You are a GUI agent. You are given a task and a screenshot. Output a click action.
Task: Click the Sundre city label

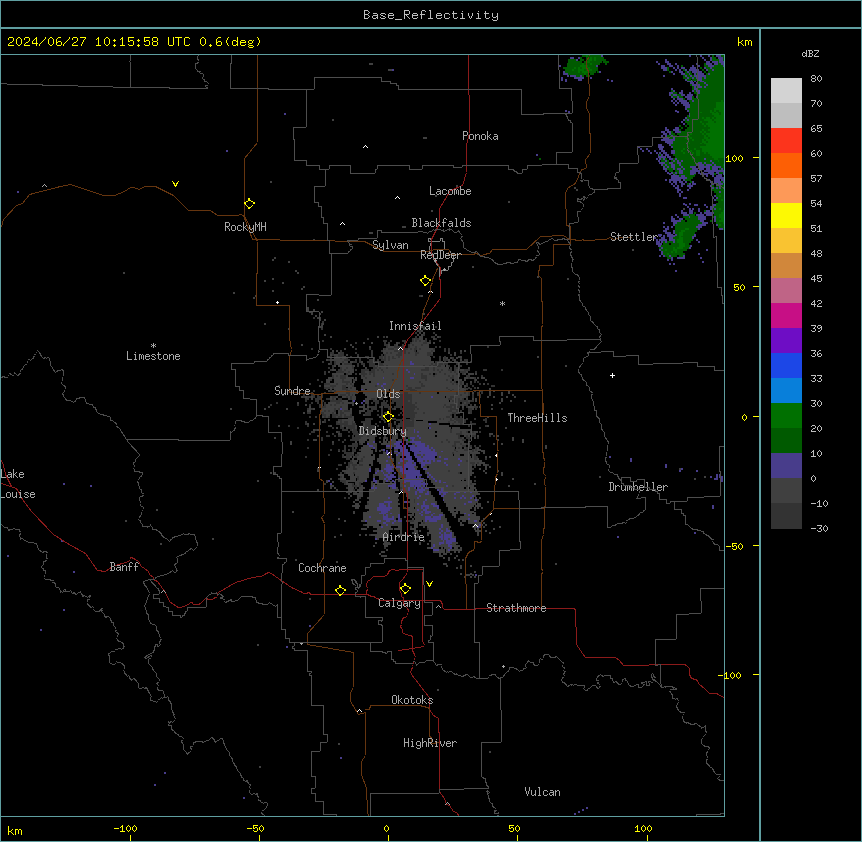point(292,391)
